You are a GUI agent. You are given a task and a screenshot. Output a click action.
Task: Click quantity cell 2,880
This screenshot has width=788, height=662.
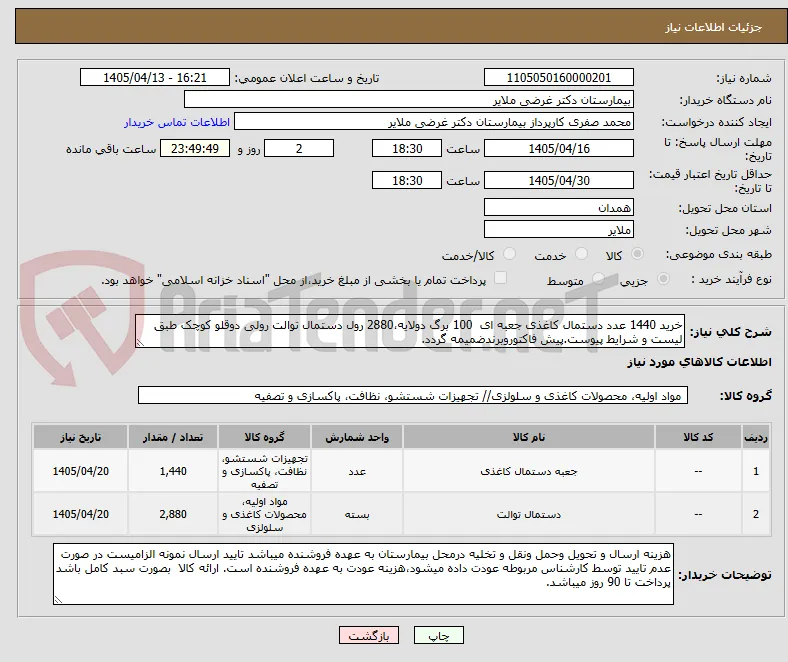tap(173, 514)
